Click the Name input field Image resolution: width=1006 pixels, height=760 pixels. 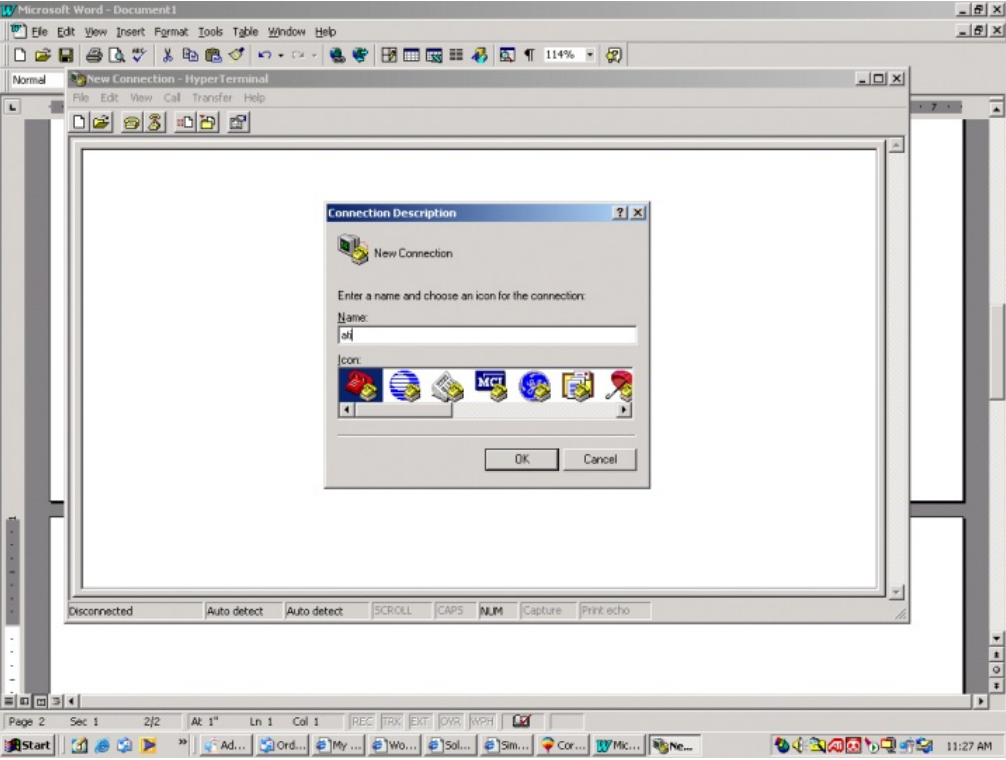[487, 335]
